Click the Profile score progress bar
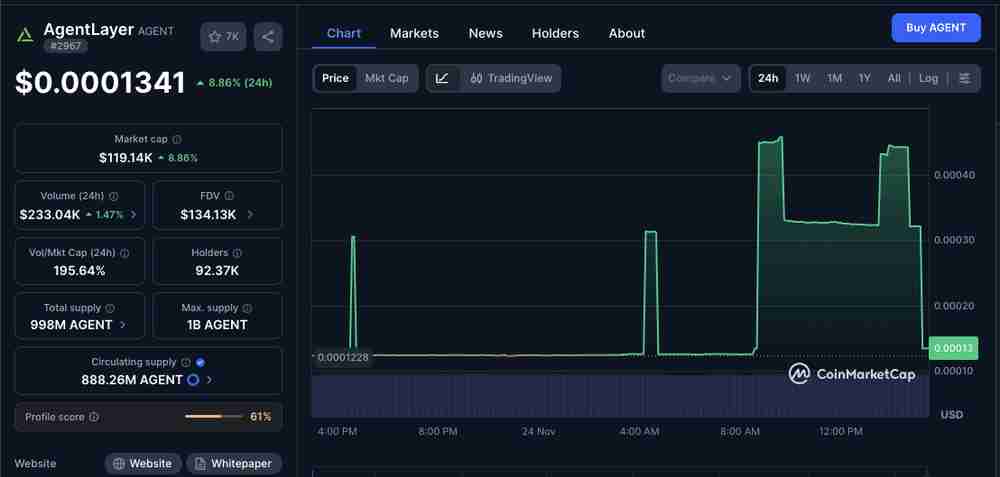The image size is (1000, 477). [213, 417]
